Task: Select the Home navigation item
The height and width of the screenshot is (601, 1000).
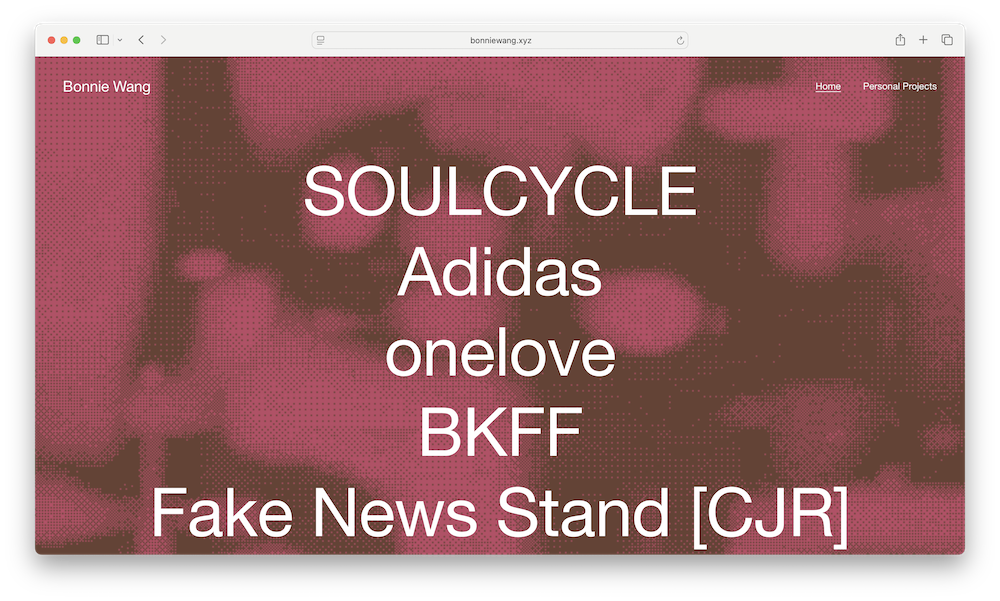Action: [x=828, y=87]
